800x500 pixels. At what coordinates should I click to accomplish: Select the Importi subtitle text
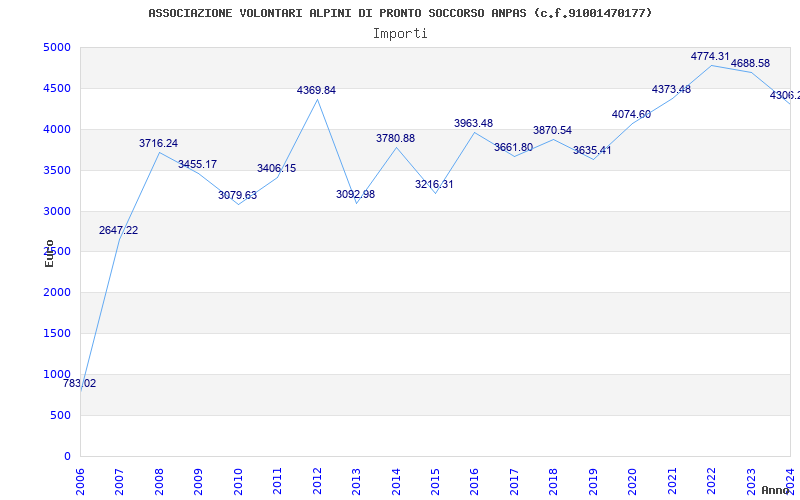tap(400, 33)
